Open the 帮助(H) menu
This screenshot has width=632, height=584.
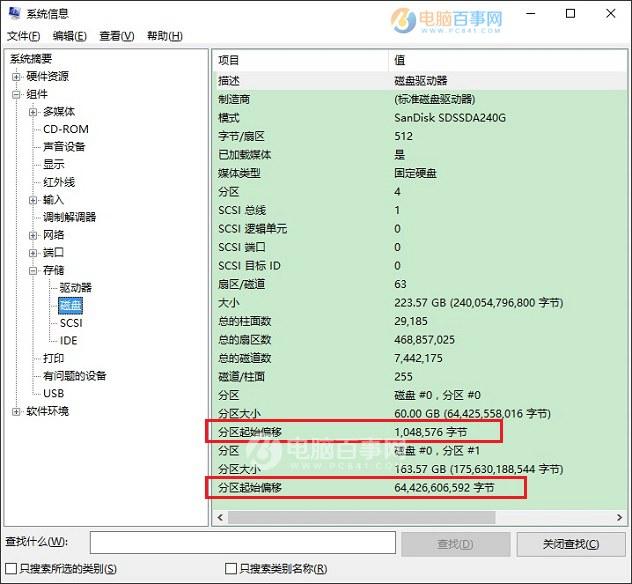pos(164,36)
